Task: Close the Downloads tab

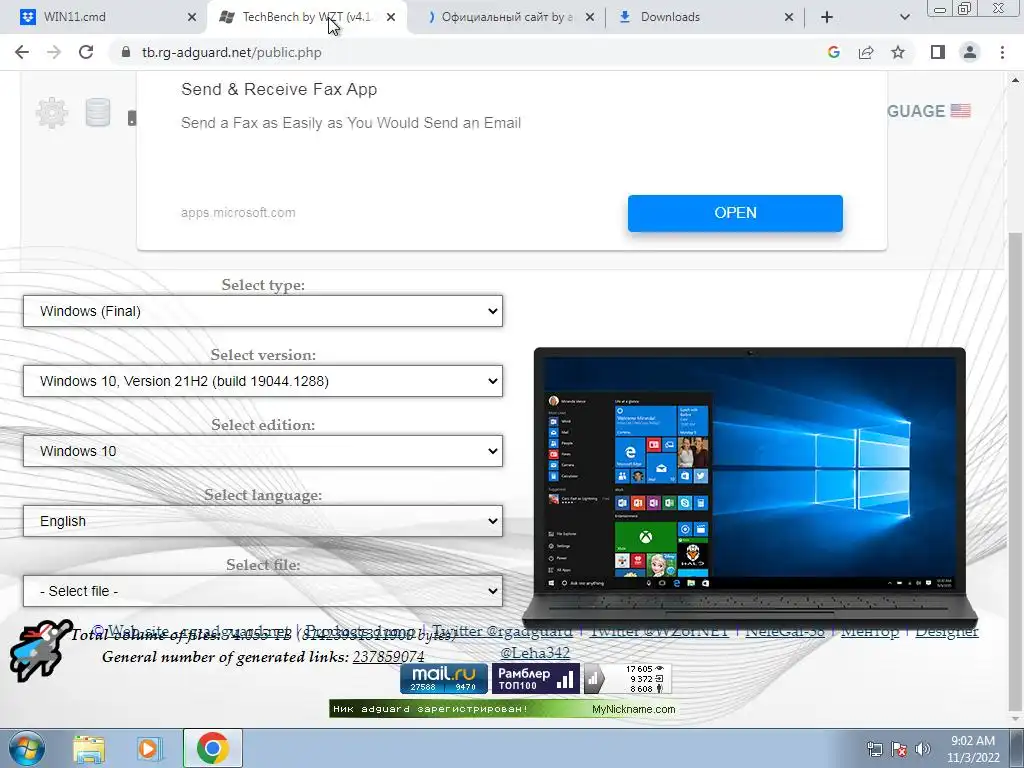Action: point(789,17)
